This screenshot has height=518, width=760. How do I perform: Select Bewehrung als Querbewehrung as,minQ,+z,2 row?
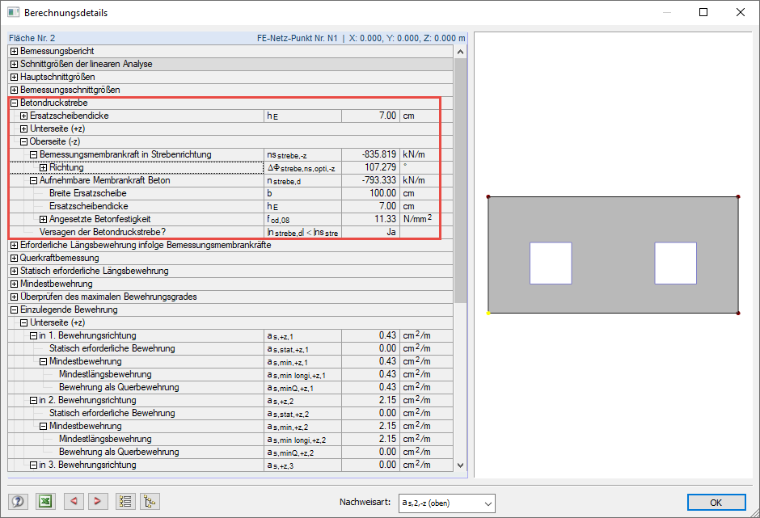(231, 452)
